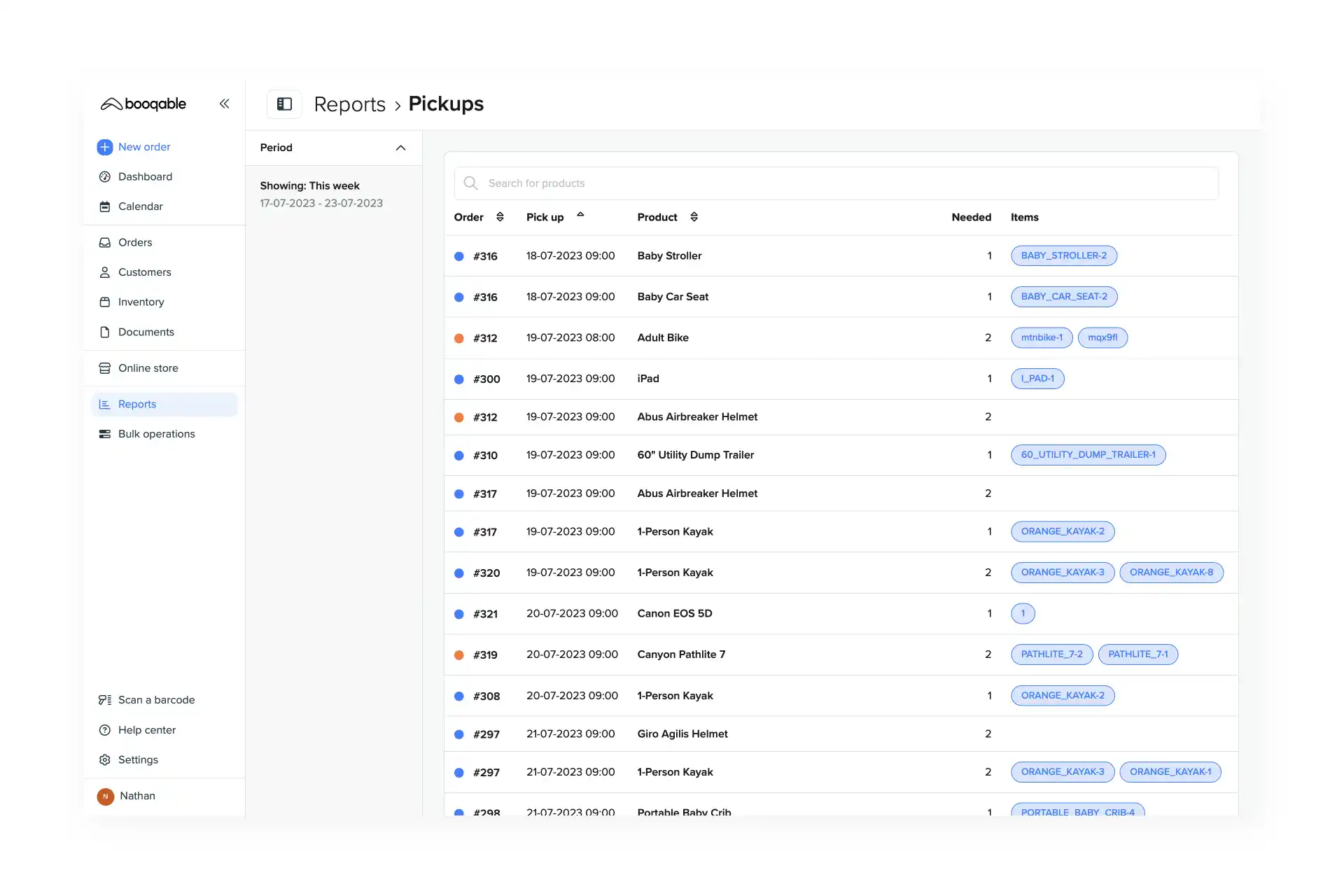
Task: Select the Online store menu item
Action: tap(148, 368)
